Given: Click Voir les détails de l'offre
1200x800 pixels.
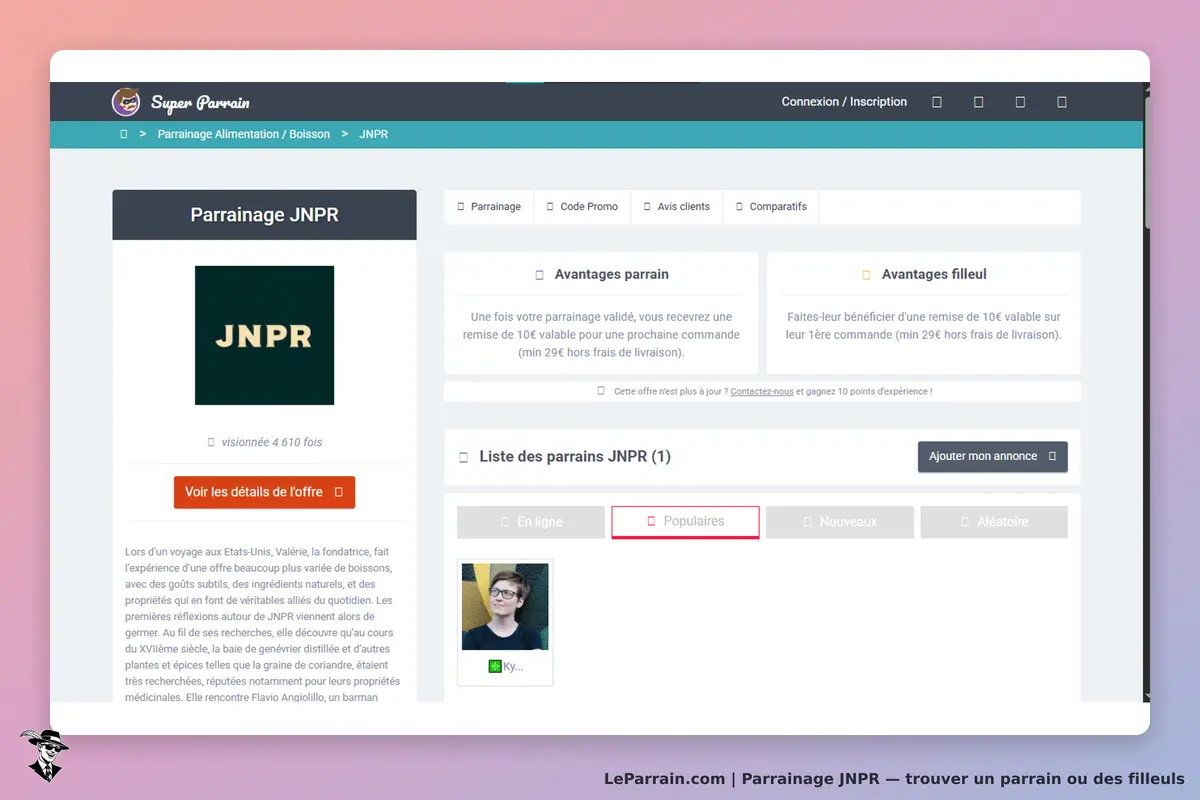Looking at the screenshot, I should (x=264, y=492).
